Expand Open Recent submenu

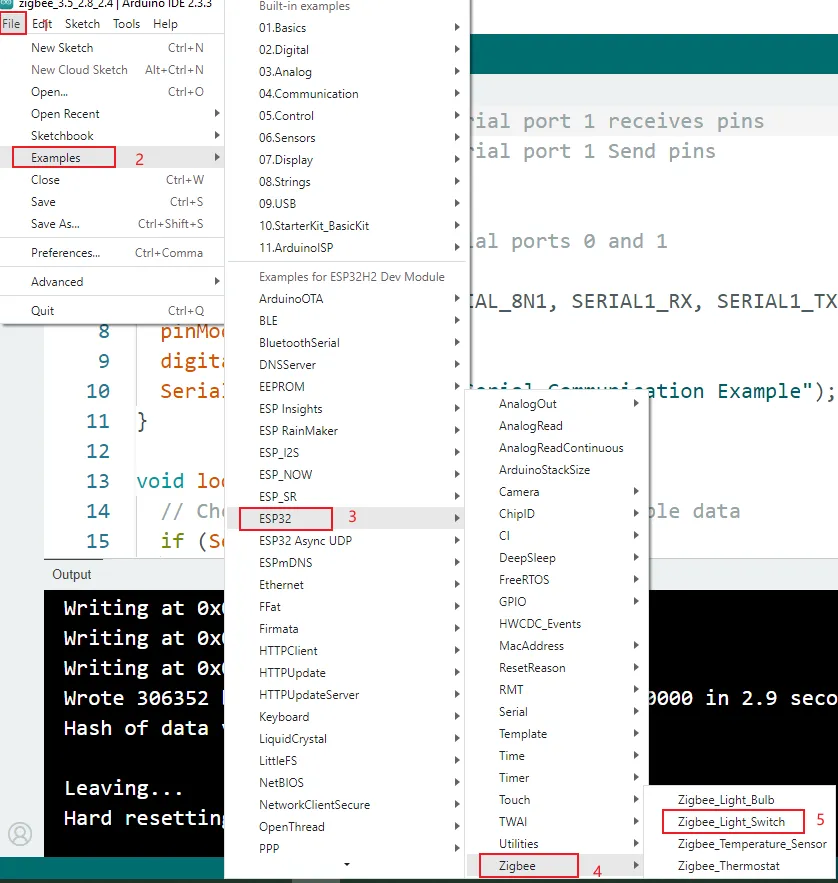(x=113, y=114)
